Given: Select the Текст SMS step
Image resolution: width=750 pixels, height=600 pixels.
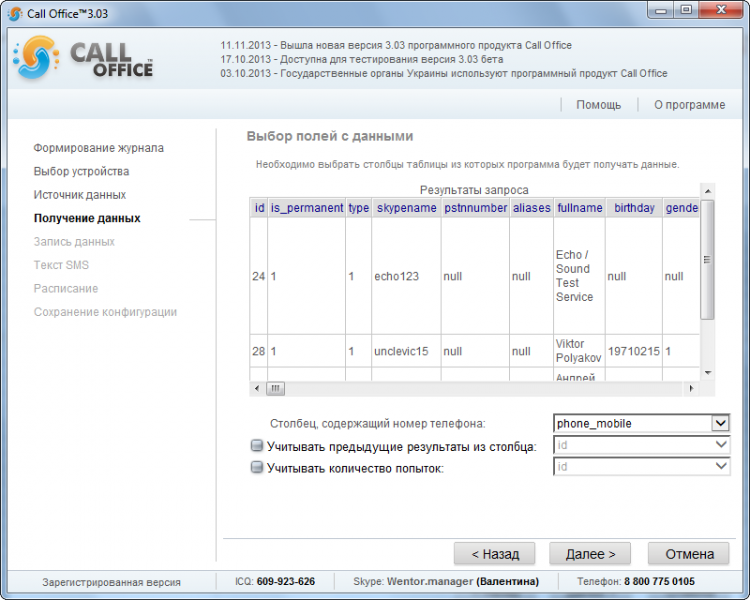Looking at the screenshot, I should (x=61, y=265).
